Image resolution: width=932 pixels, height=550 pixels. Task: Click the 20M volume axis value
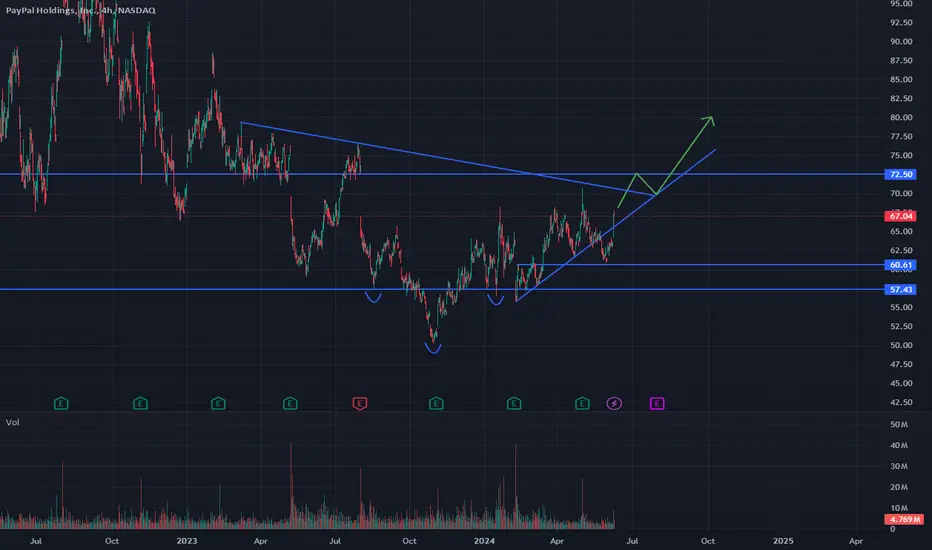[x=899, y=487]
